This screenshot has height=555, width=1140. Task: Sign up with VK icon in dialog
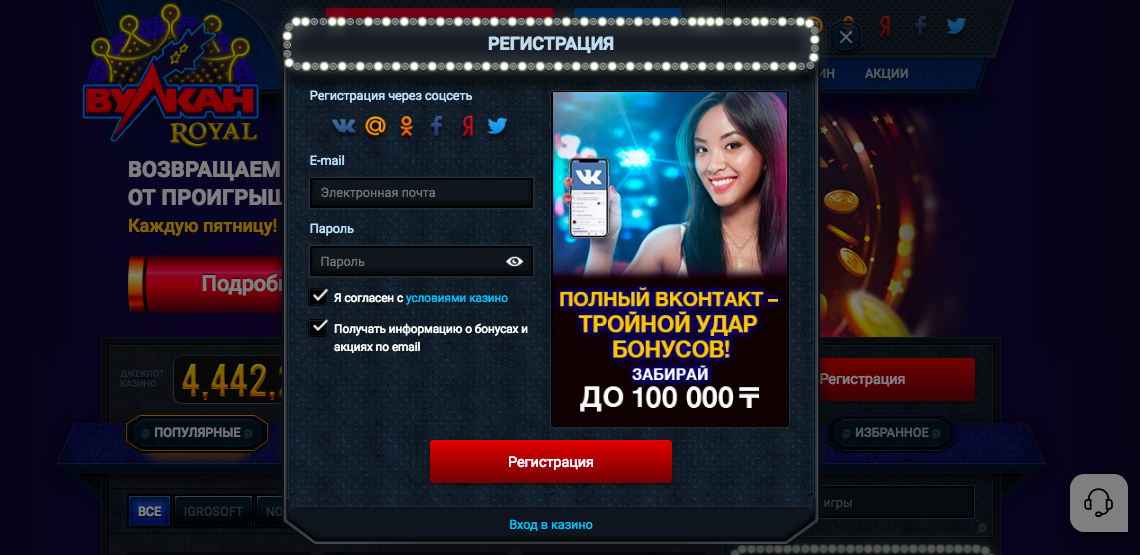343,126
